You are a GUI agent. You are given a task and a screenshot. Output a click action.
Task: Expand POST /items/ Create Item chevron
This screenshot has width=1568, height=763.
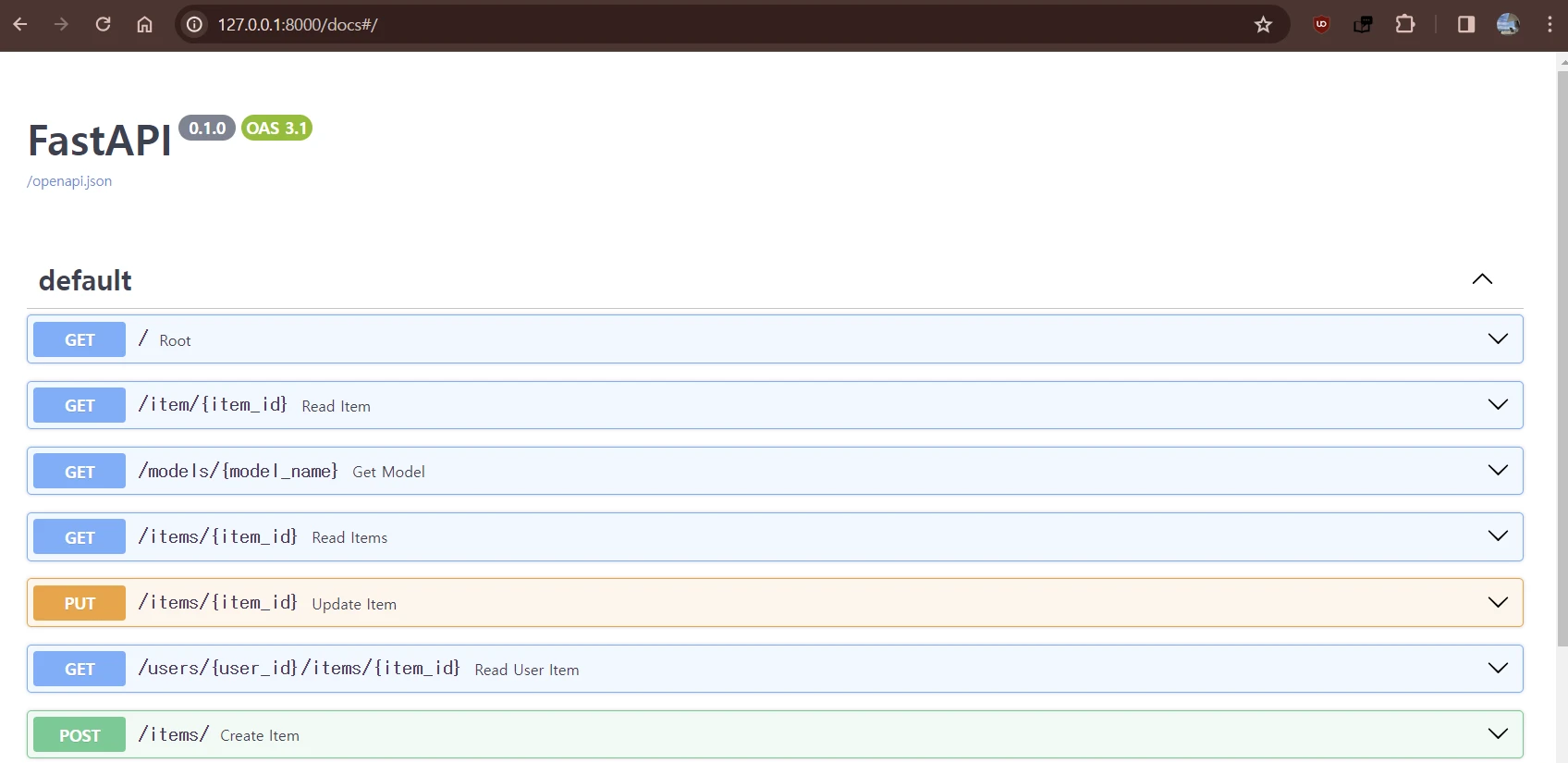coord(1498,733)
